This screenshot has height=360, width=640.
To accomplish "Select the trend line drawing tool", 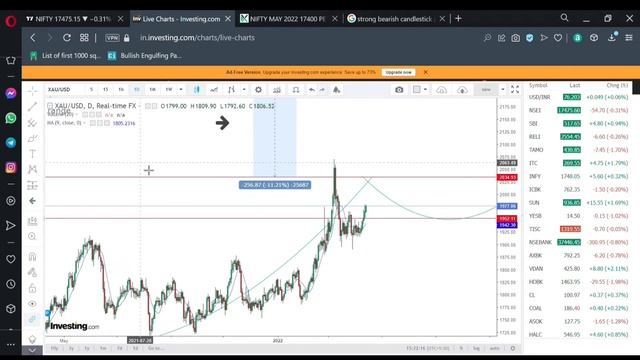I will coord(32,107).
